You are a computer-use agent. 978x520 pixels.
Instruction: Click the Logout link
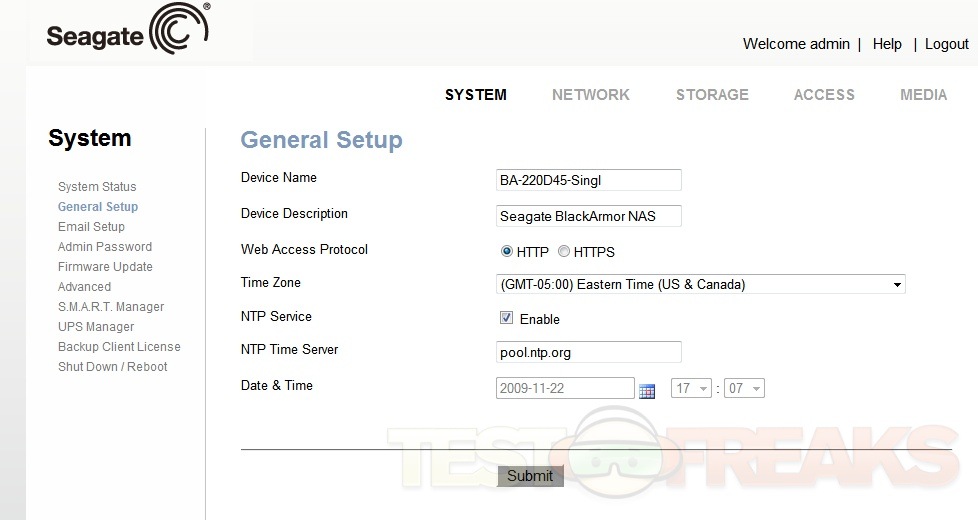tap(946, 44)
